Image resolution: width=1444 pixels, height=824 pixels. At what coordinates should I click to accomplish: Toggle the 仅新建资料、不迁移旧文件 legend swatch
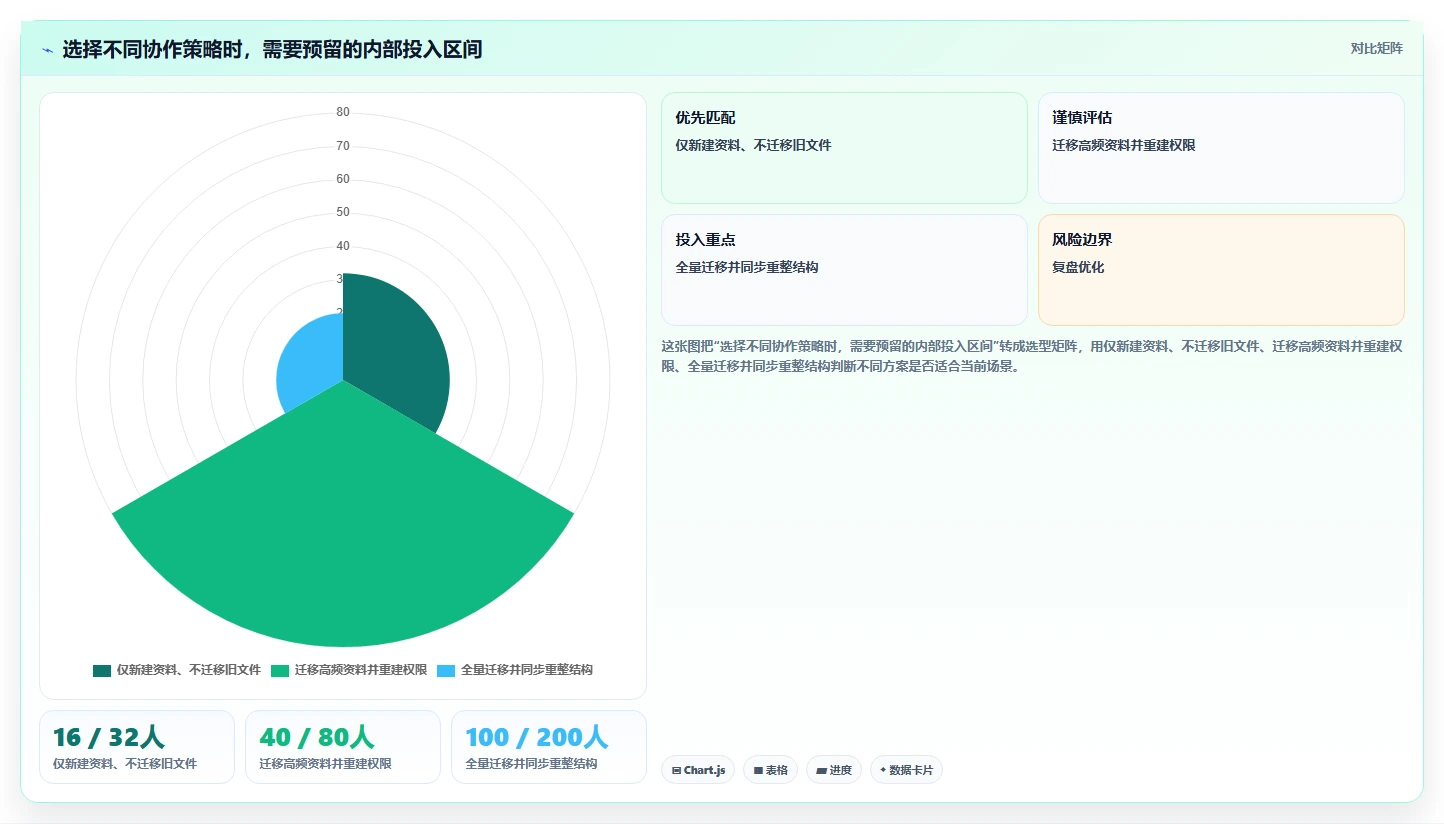[x=102, y=670]
